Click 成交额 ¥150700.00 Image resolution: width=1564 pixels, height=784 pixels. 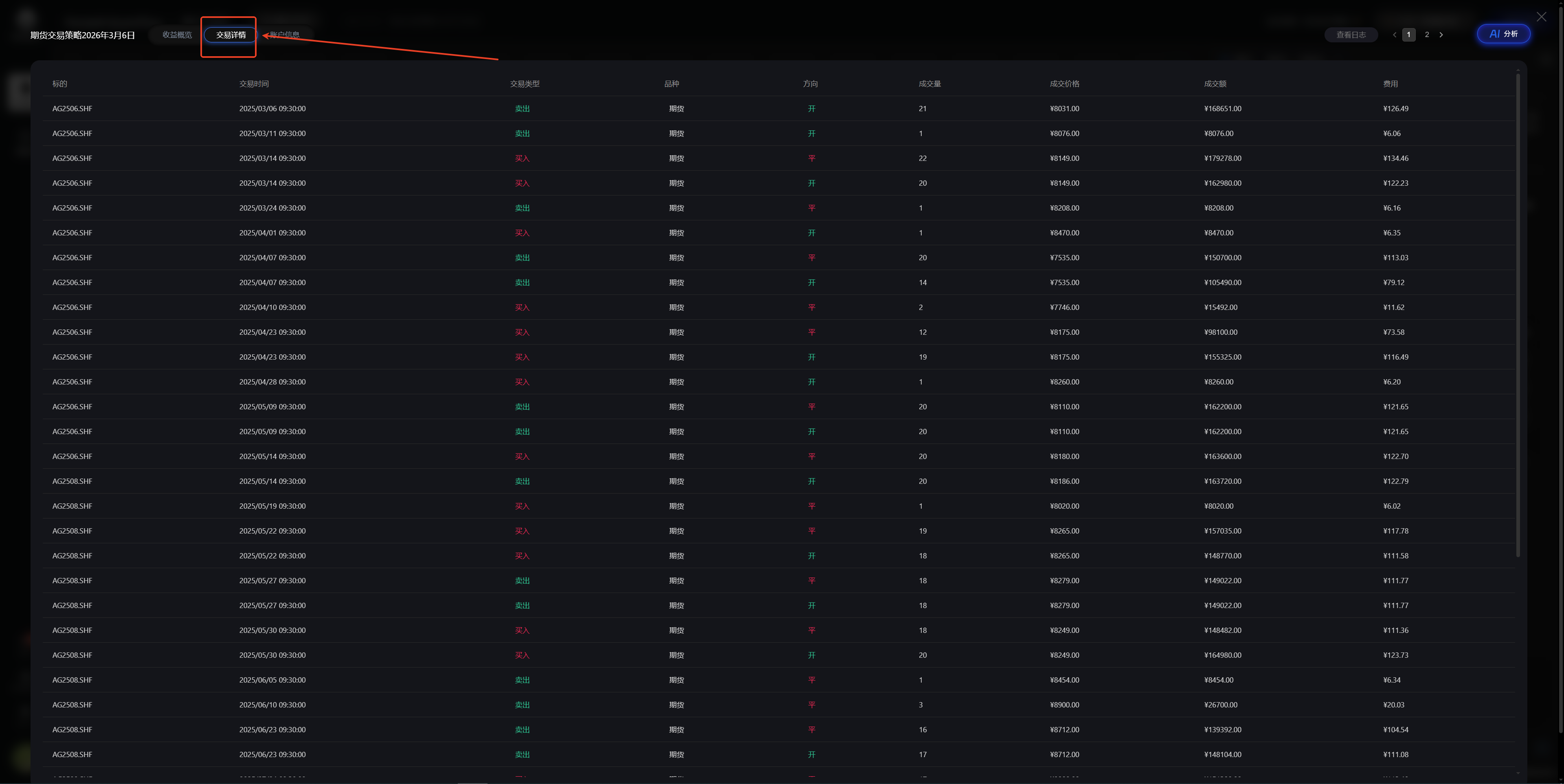[1223, 257]
